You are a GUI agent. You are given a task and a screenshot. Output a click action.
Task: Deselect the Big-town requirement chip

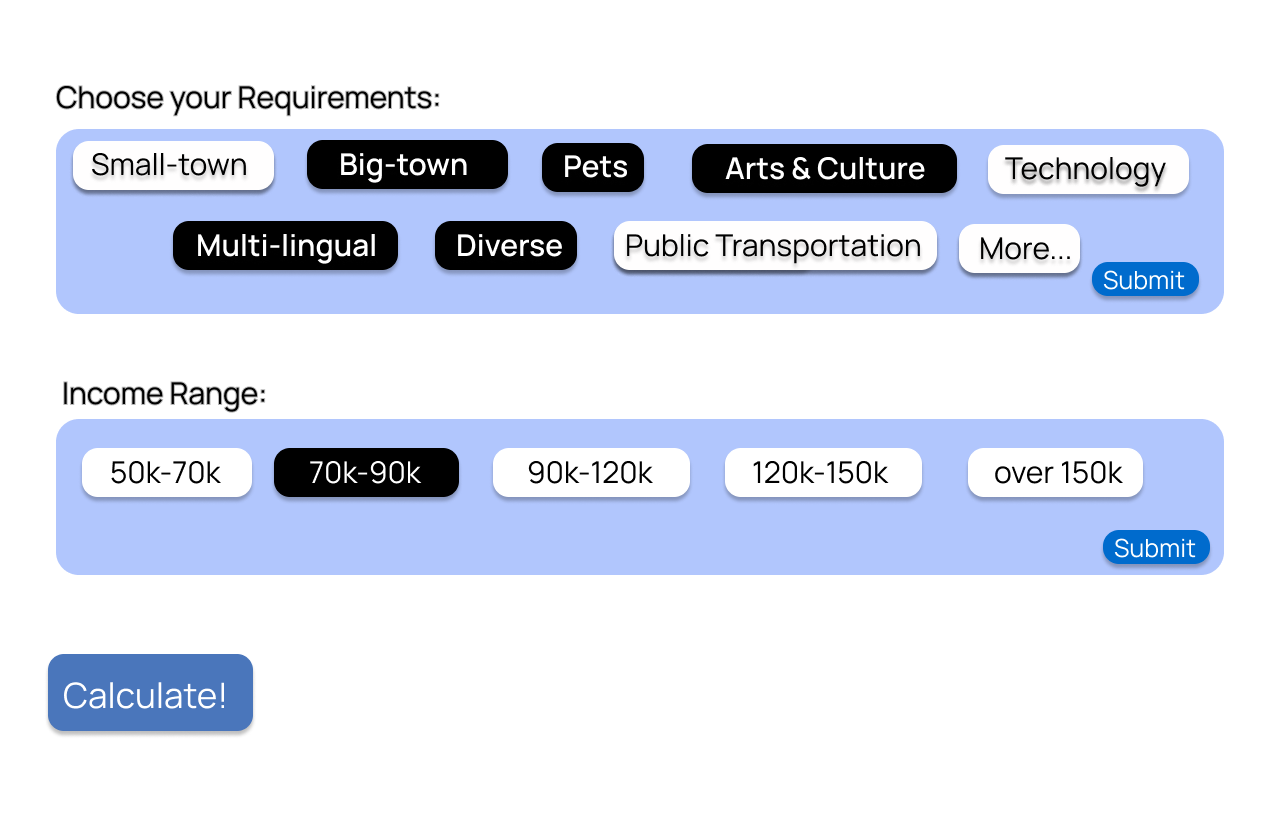coord(407,164)
